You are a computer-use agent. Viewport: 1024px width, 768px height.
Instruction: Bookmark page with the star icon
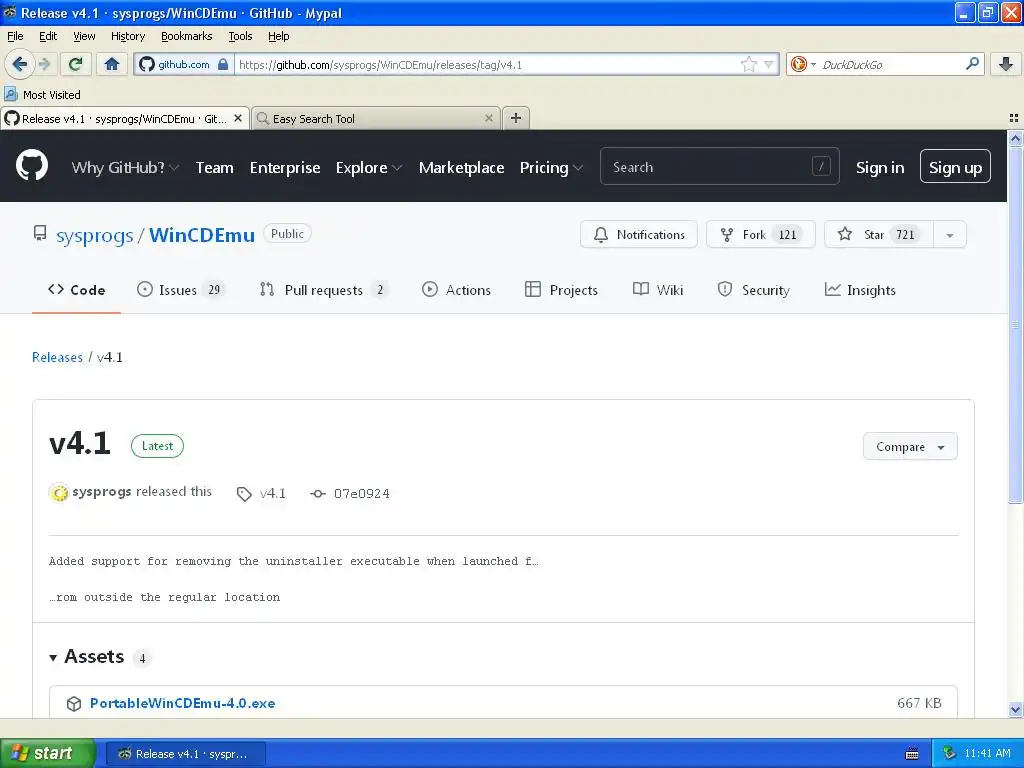tap(748, 64)
